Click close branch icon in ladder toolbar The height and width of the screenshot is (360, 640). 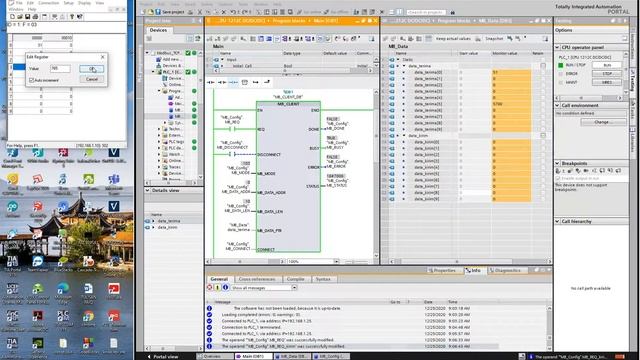click(x=267, y=82)
